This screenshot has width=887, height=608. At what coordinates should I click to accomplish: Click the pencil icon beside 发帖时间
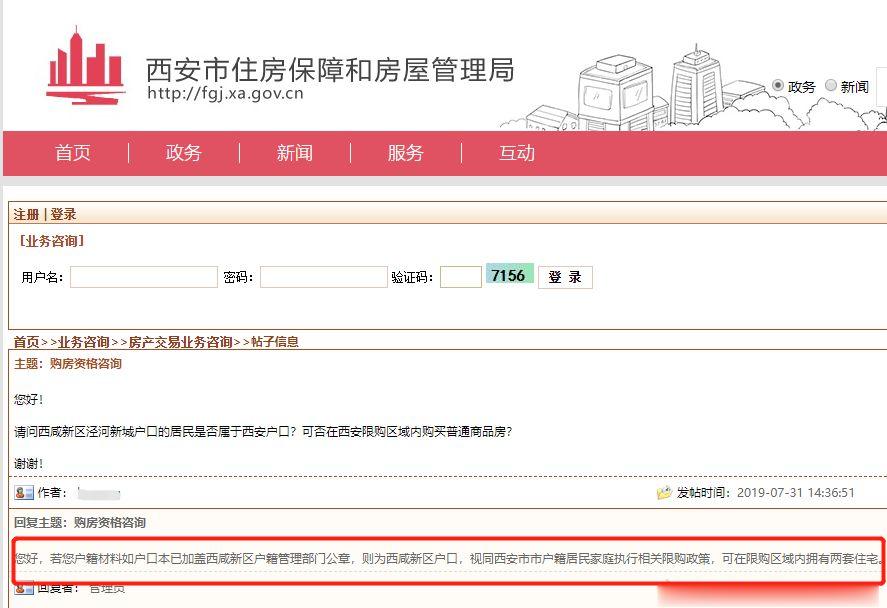(663, 490)
